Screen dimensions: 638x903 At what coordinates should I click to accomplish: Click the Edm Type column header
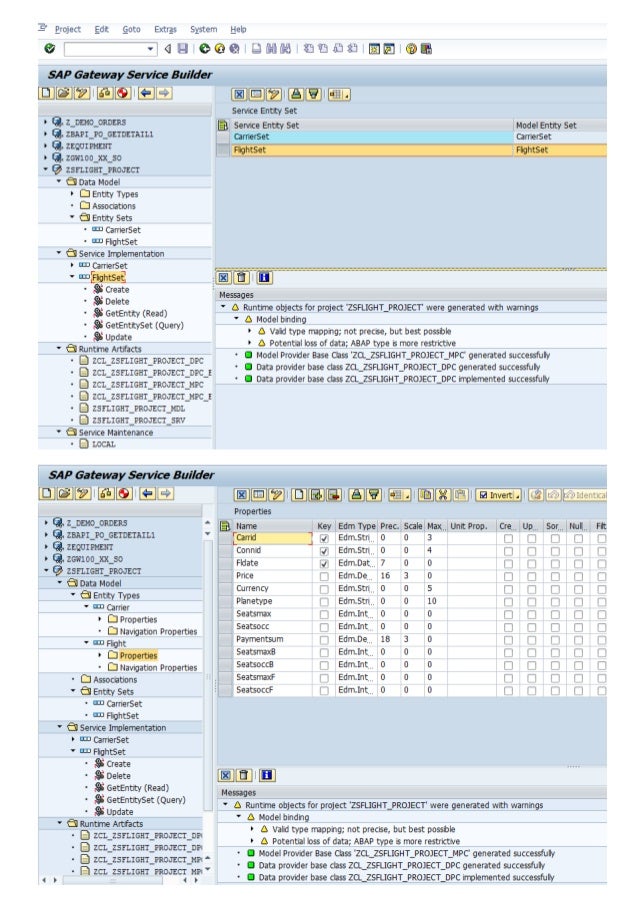(x=356, y=526)
